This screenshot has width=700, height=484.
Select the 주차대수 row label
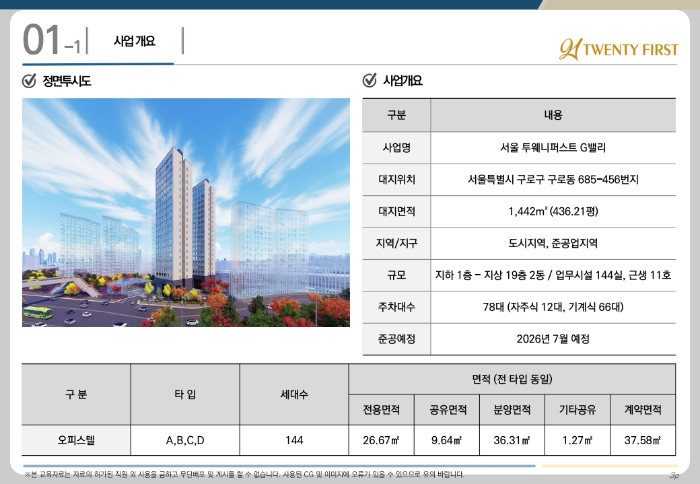pyautogui.click(x=396, y=307)
